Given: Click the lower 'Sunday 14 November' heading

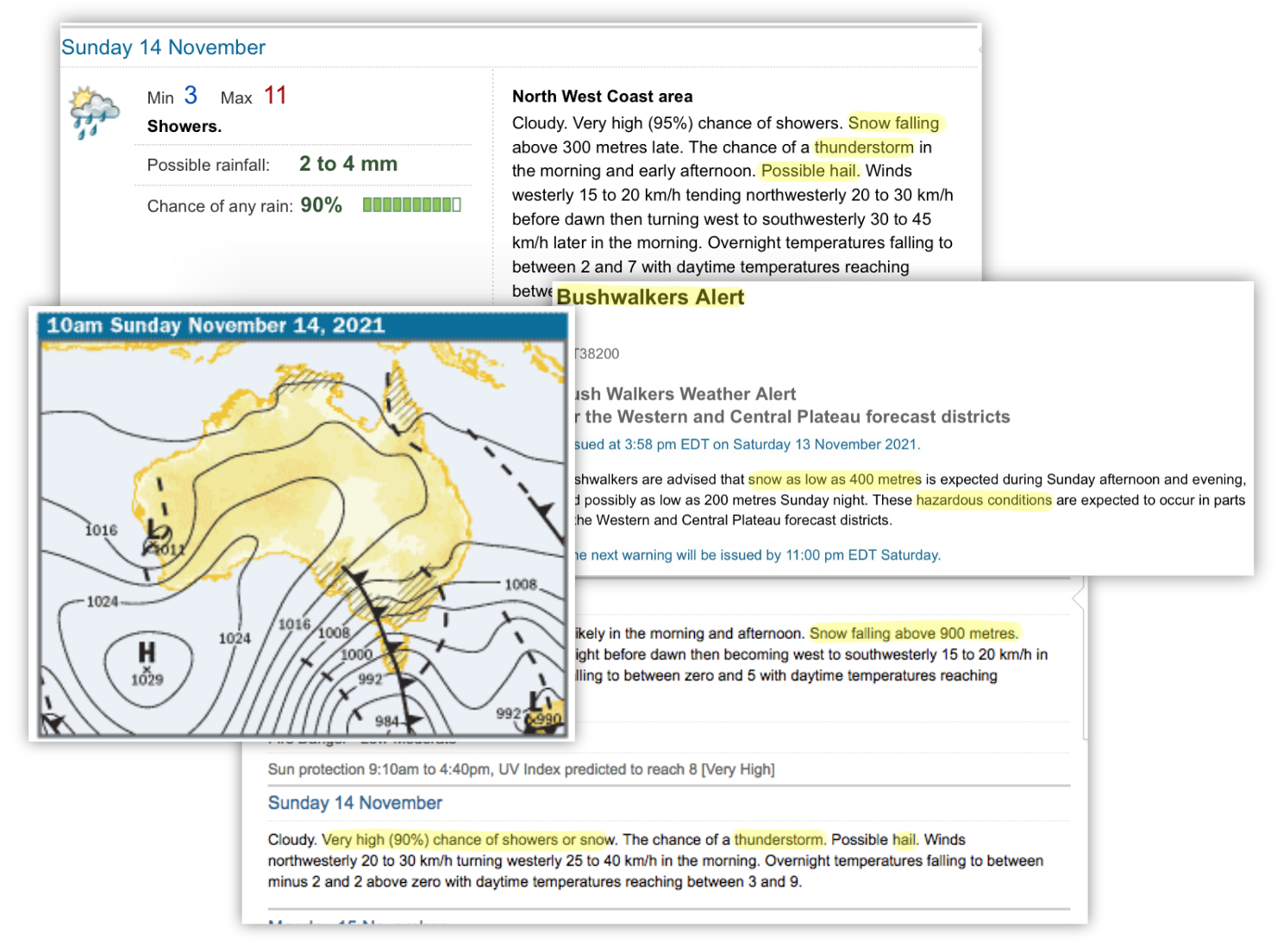Looking at the screenshot, I should click(x=354, y=803).
